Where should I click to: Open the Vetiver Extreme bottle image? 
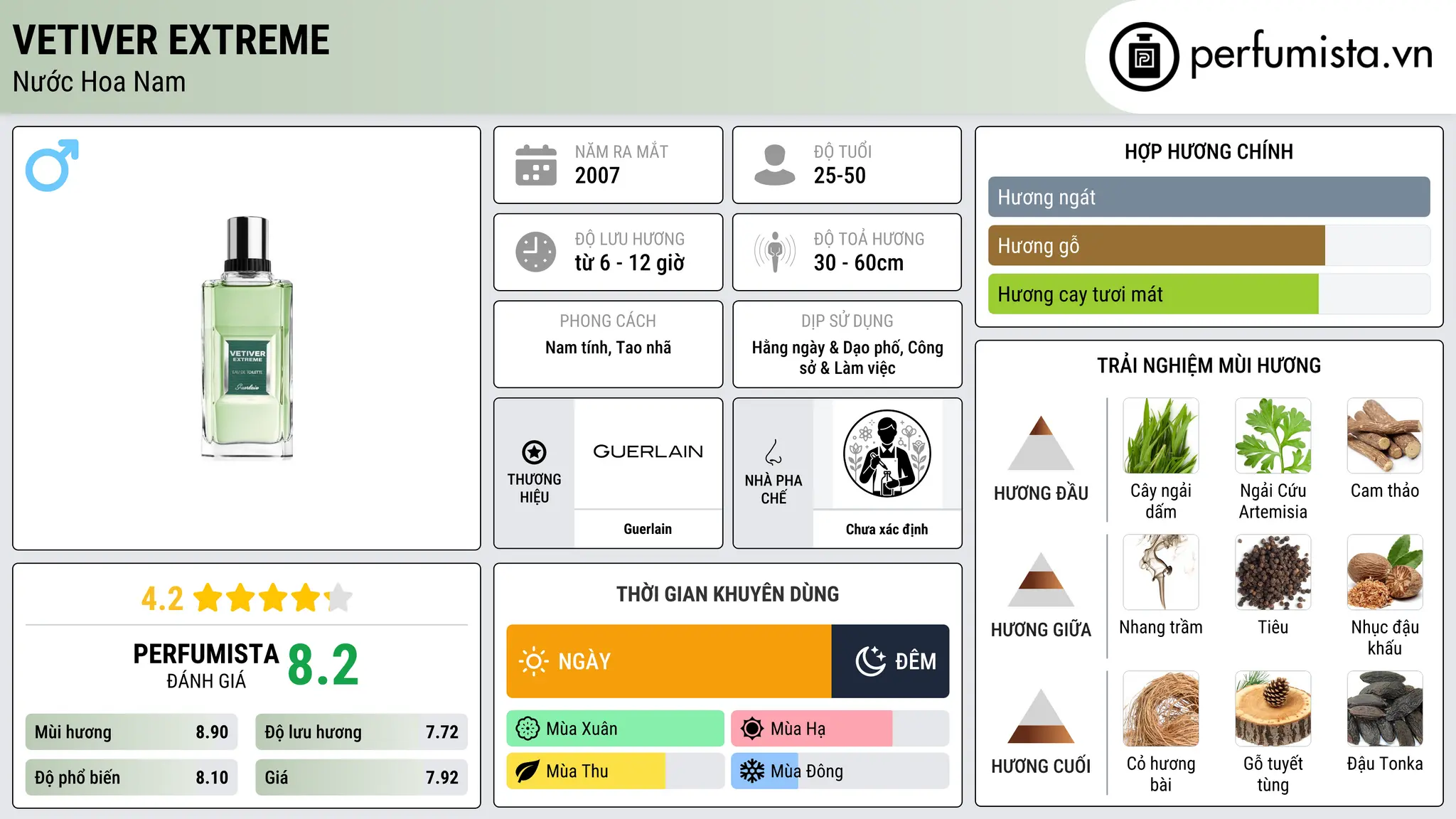[247, 338]
